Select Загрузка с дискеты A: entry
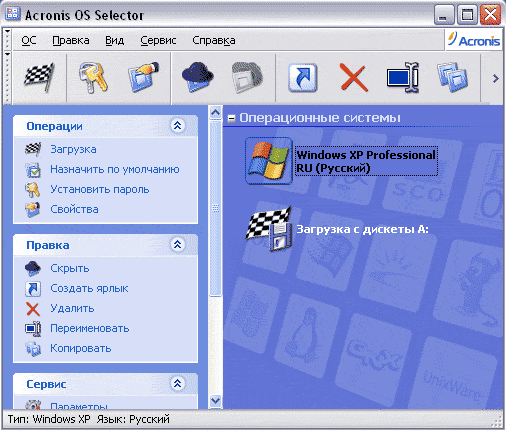 point(362,229)
